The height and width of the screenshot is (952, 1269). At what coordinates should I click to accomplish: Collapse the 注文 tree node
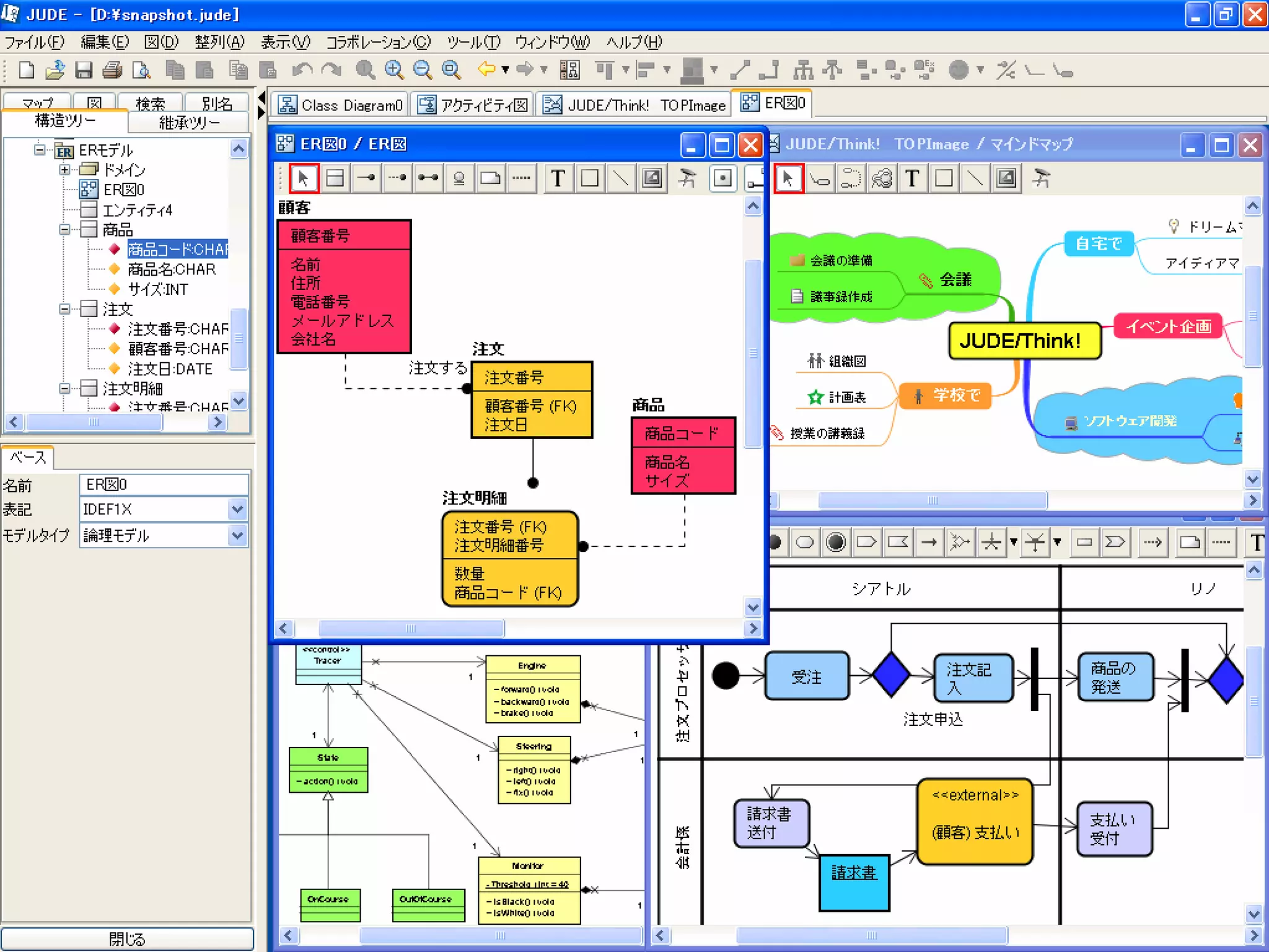[x=64, y=308]
